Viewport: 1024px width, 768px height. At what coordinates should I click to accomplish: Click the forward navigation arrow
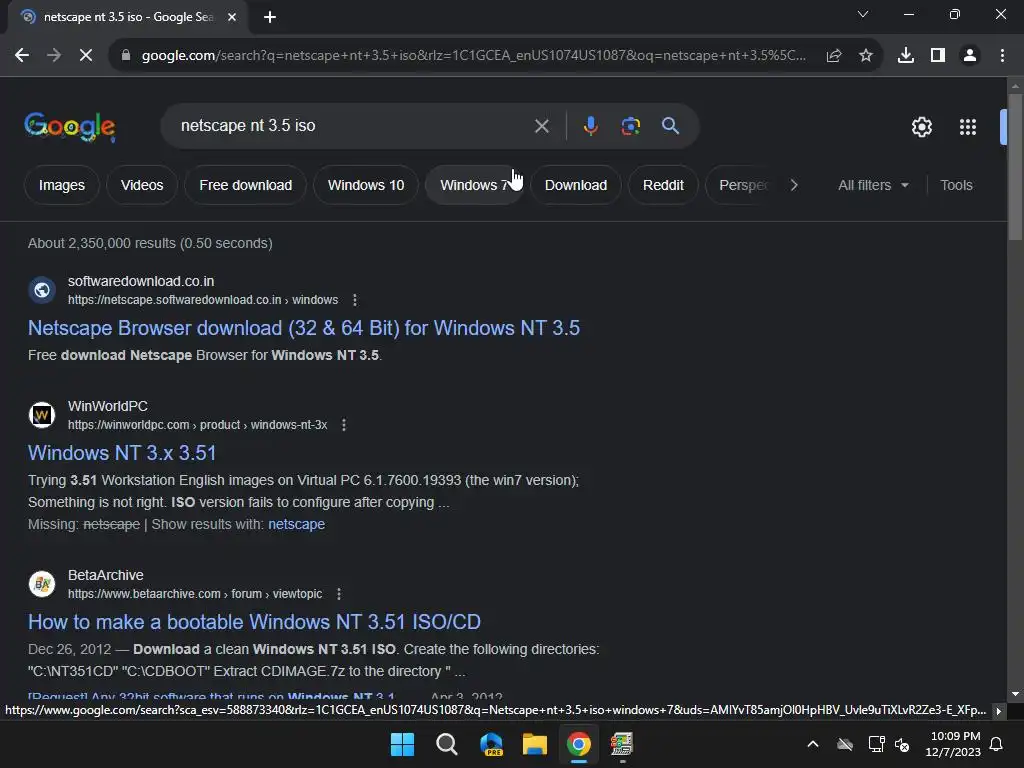[x=54, y=56]
